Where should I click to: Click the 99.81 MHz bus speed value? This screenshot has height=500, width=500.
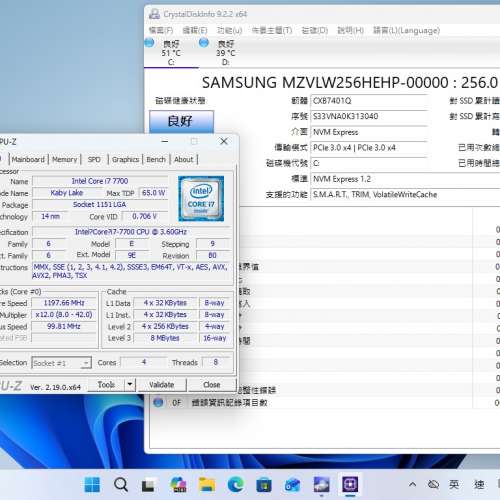pyautogui.click(x=64, y=326)
